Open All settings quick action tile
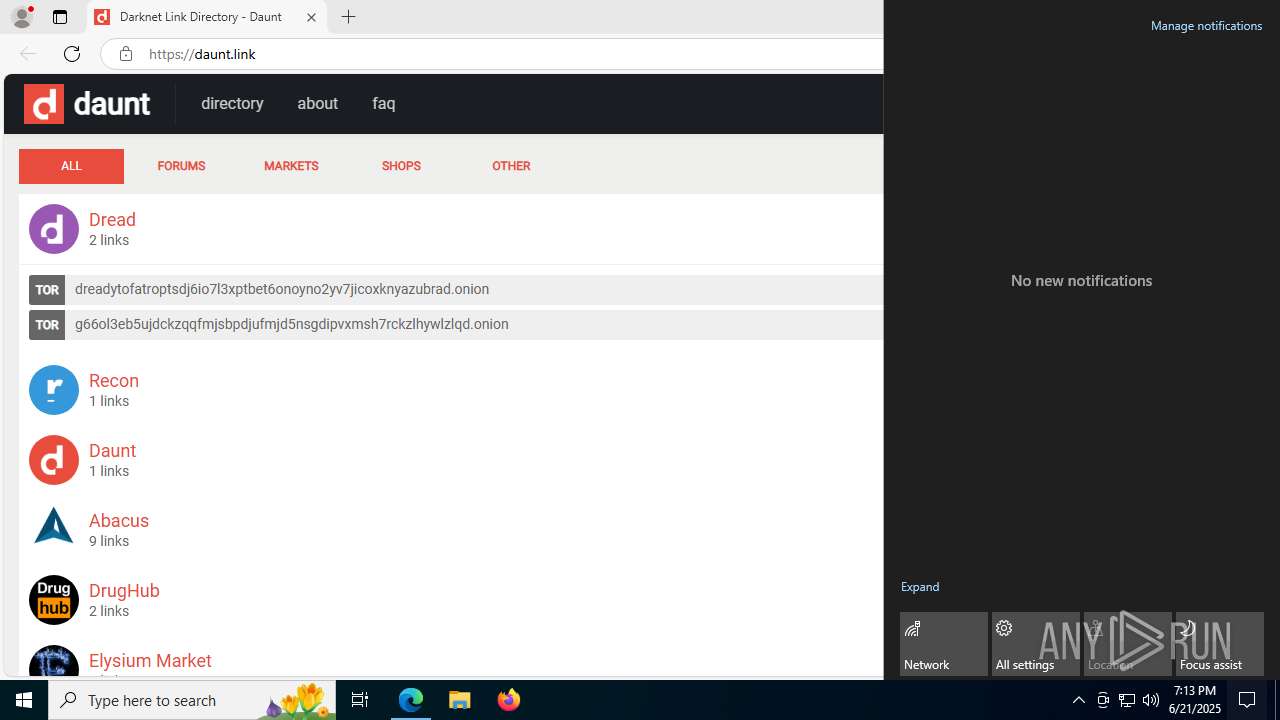This screenshot has width=1280, height=720. tap(1036, 644)
